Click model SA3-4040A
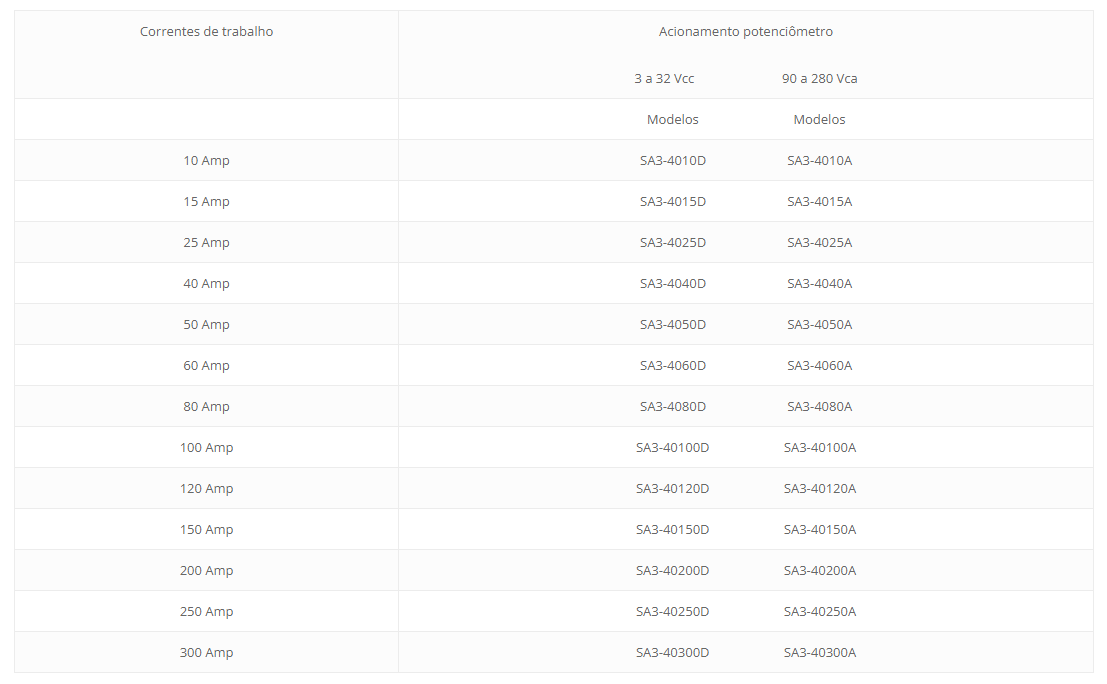The height and width of the screenshot is (684, 1107). [x=820, y=284]
